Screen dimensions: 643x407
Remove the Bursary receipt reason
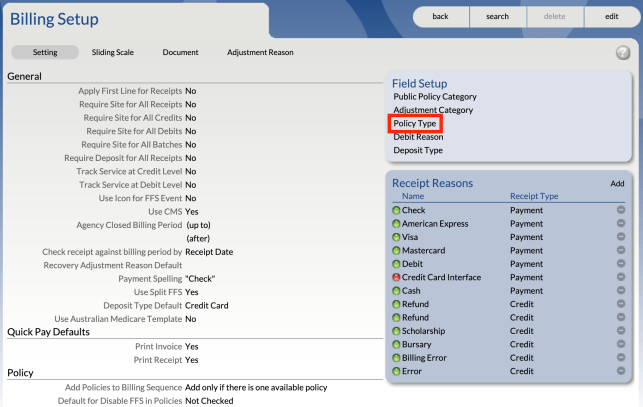click(621, 344)
